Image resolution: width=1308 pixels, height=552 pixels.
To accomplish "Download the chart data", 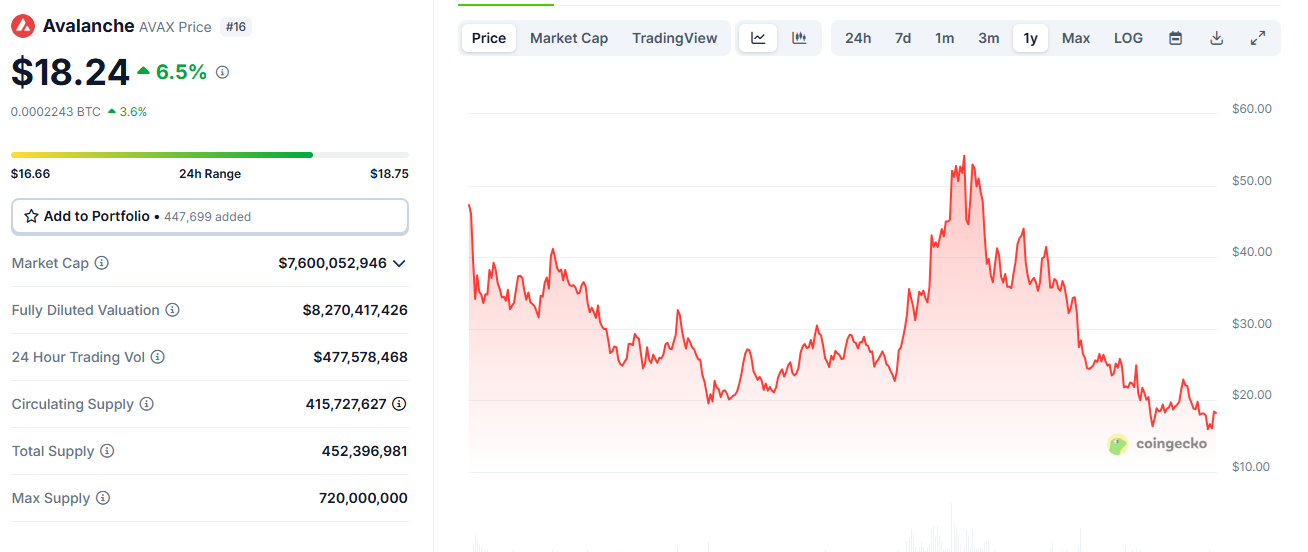I will (1217, 38).
